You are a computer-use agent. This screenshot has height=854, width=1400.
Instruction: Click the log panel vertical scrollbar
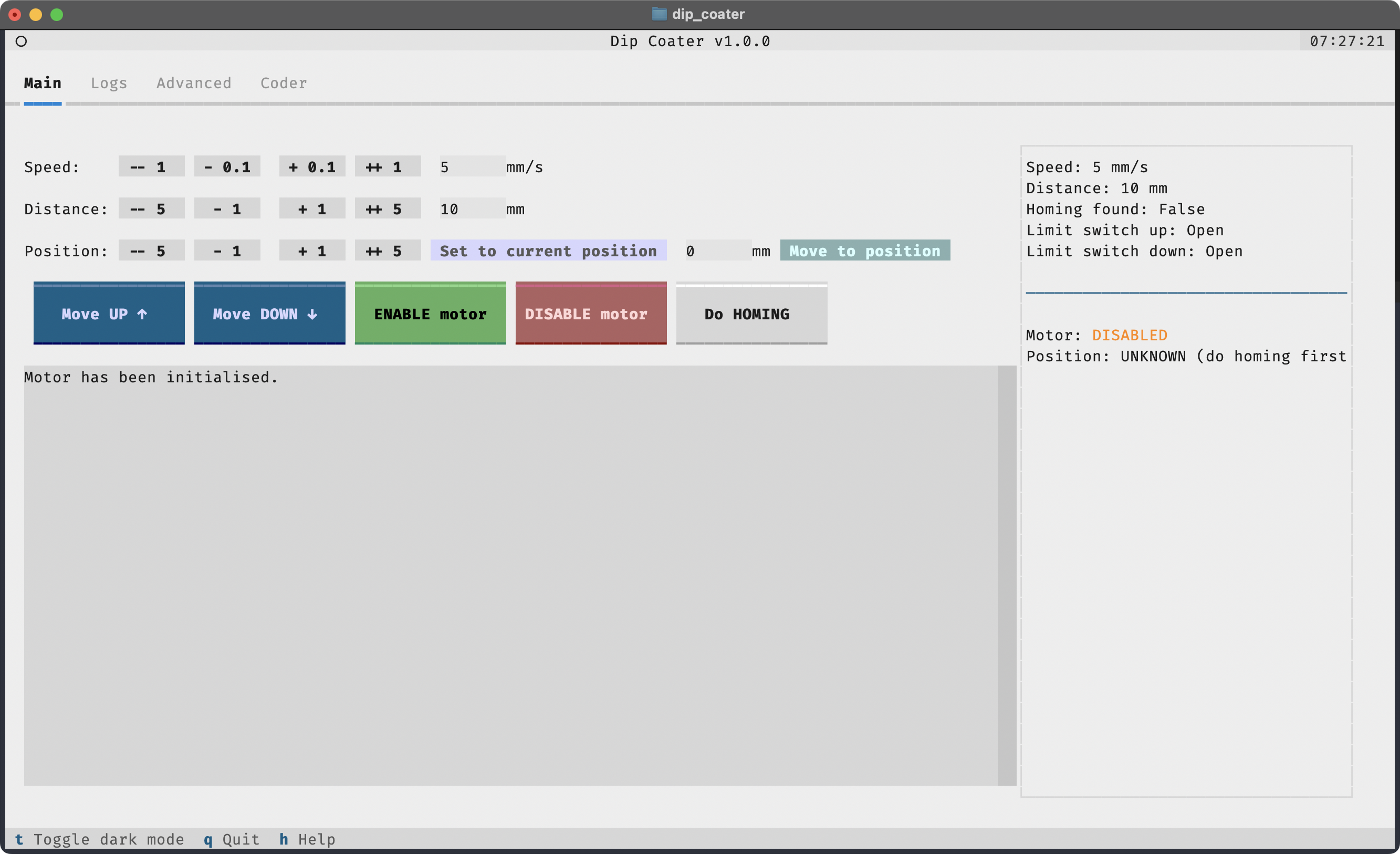pyautogui.click(x=1006, y=575)
